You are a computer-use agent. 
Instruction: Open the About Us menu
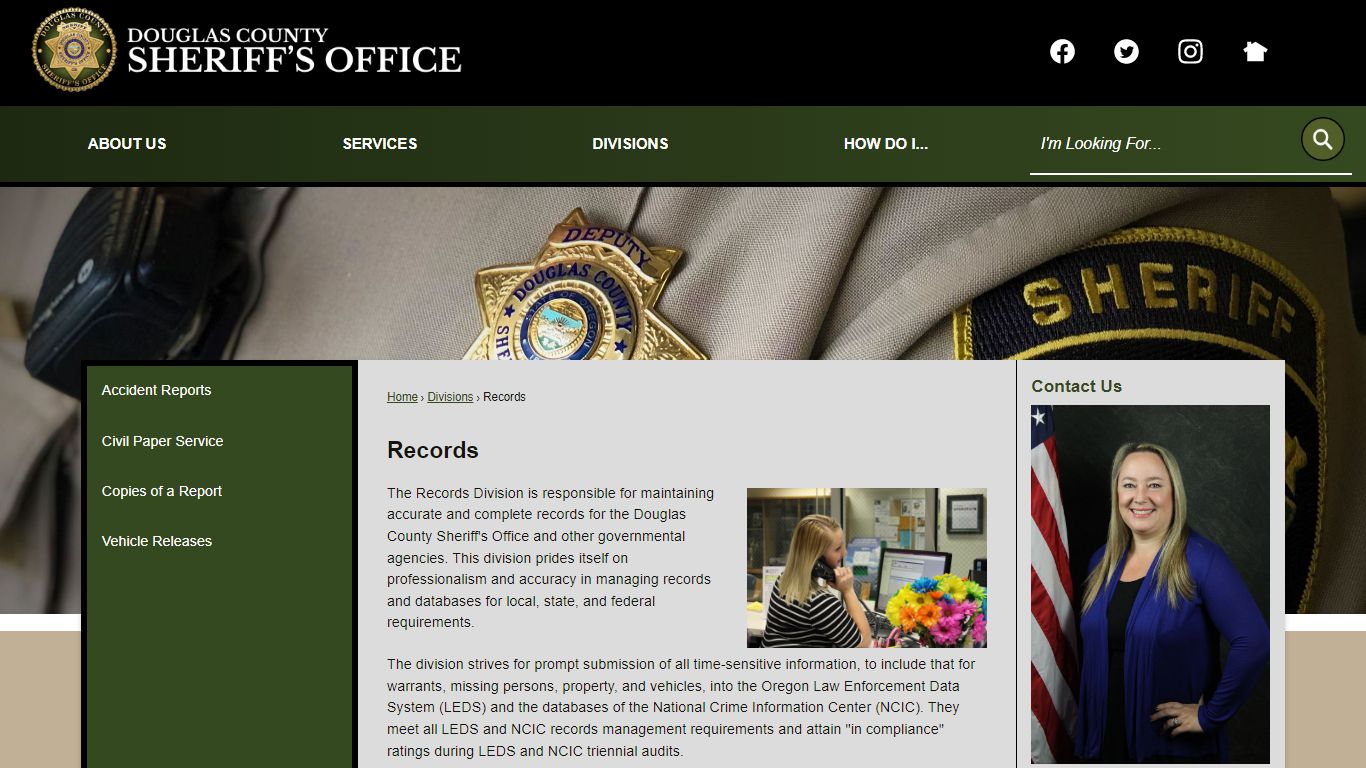(x=127, y=144)
